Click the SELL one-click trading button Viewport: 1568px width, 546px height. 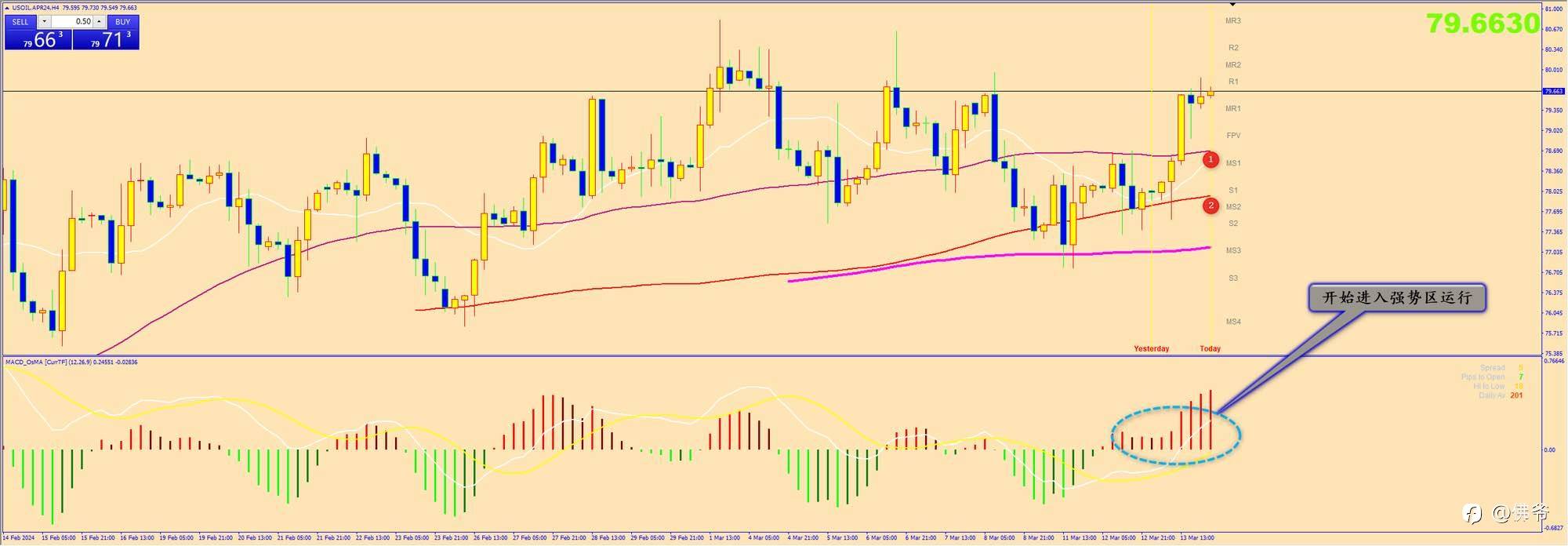[20, 22]
